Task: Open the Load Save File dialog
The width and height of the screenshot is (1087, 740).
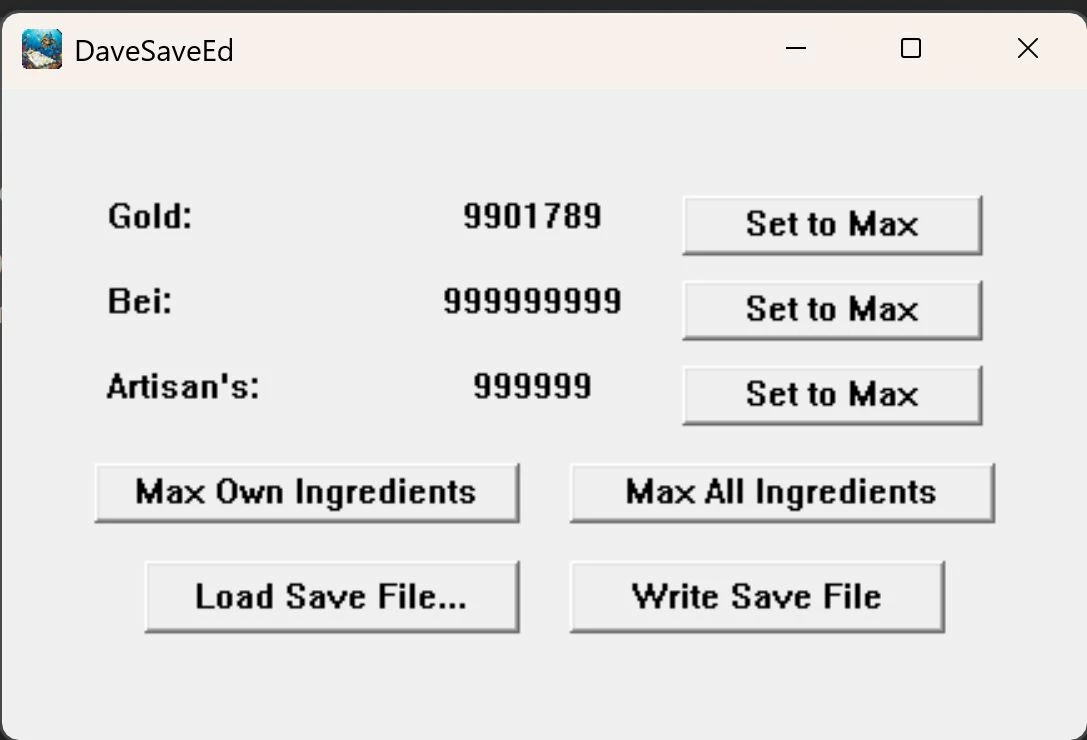Action: (331, 596)
